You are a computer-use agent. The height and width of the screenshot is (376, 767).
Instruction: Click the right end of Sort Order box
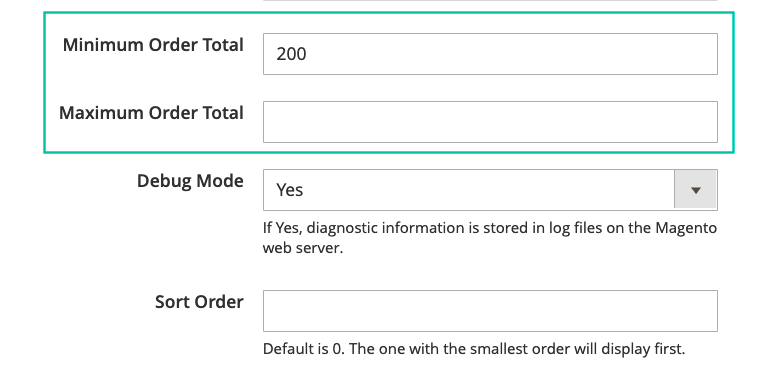(704, 311)
